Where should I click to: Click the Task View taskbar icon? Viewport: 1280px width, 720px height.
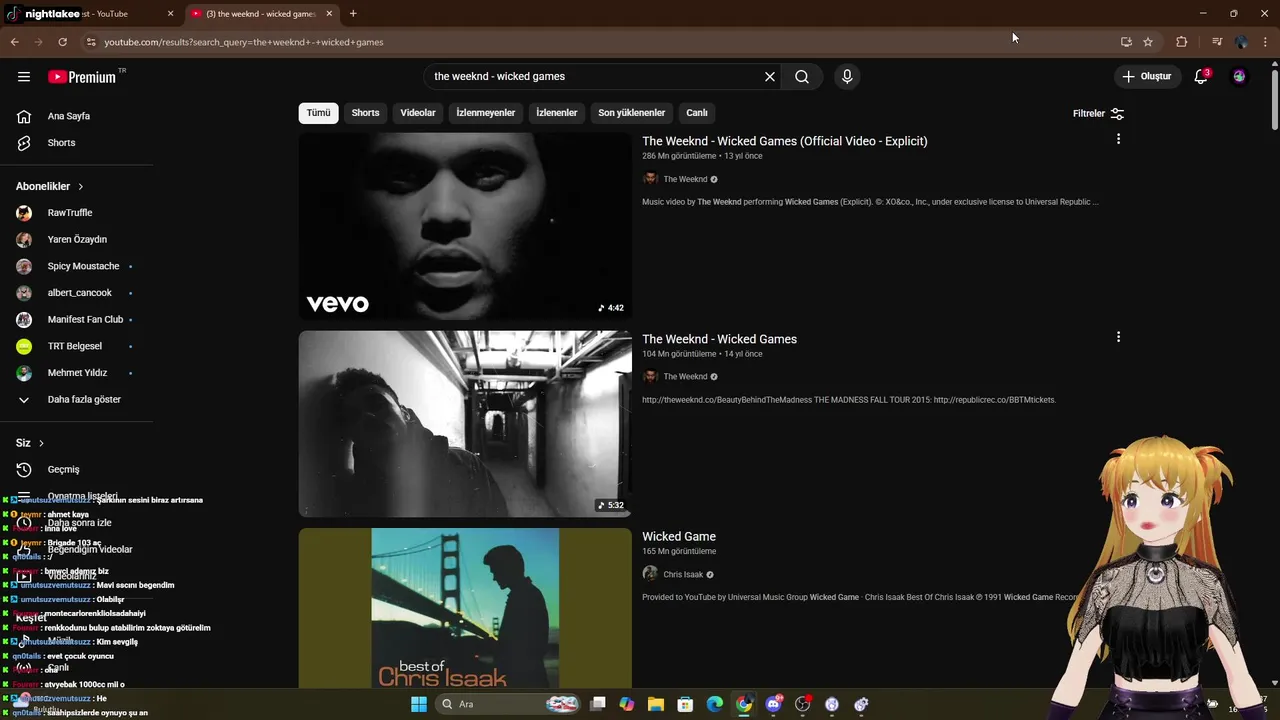pyautogui.click(x=598, y=704)
